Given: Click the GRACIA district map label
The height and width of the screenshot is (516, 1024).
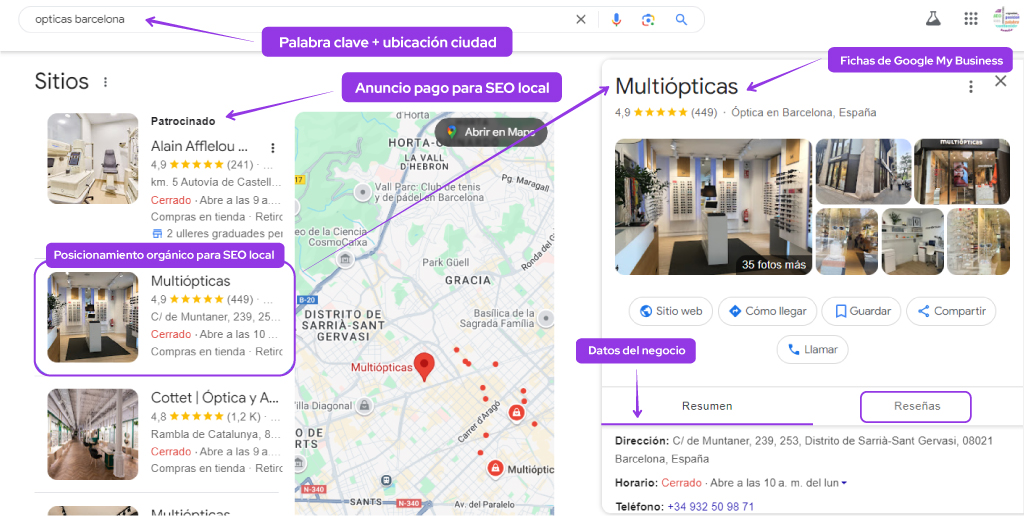Looking at the screenshot, I should click(x=468, y=280).
